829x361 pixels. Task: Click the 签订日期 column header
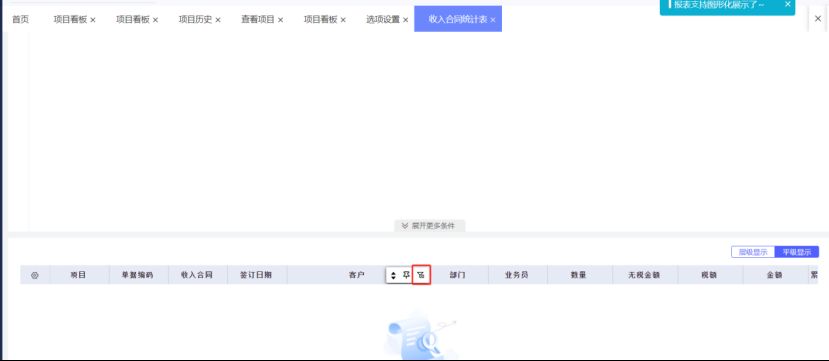tap(256, 275)
